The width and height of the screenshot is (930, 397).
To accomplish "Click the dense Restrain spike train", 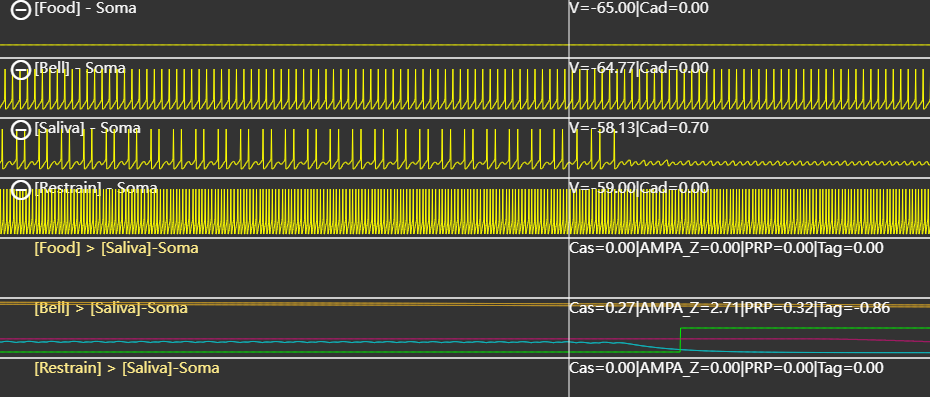I will (x=465, y=212).
